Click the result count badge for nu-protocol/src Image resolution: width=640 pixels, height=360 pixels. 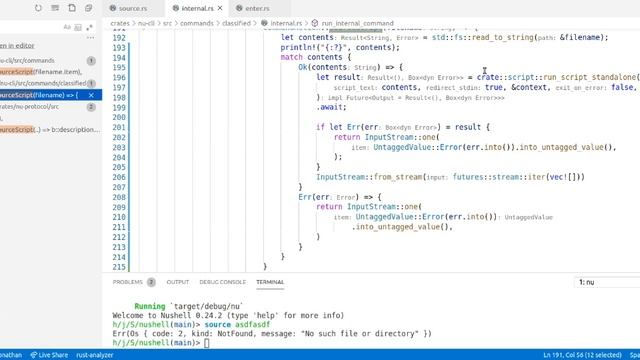coord(91,107)
